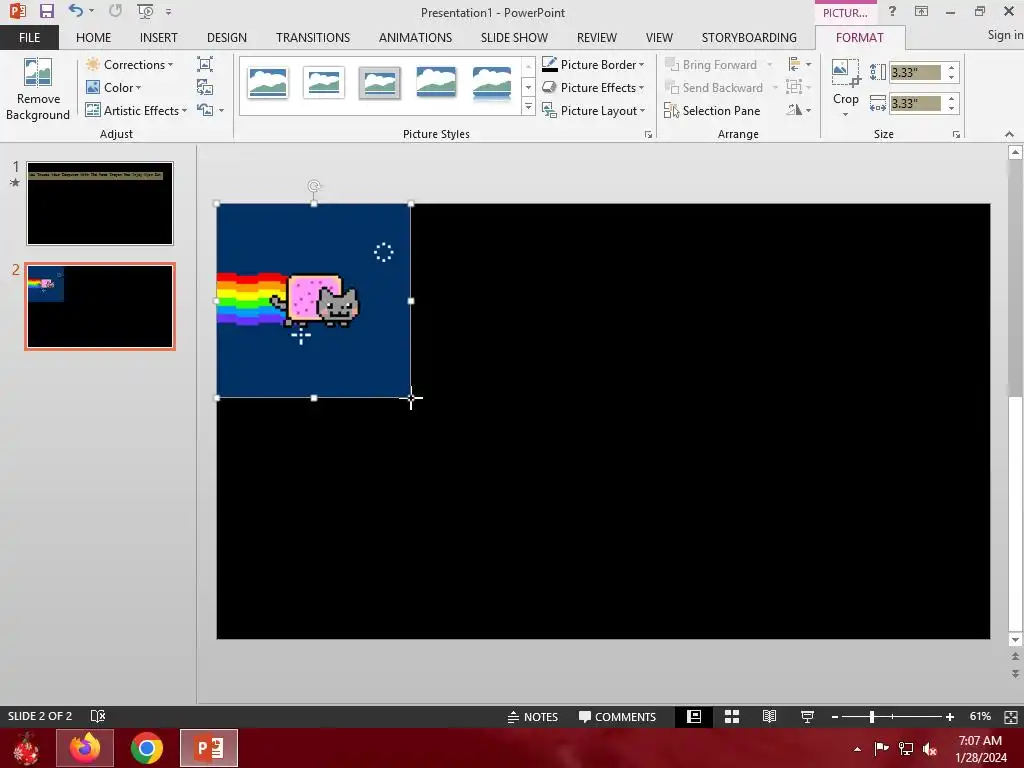Screen dimensions: 1024x768
Task: Switch to Slide Sorter view
Action: pyautogui.click(x=732, y=716)
